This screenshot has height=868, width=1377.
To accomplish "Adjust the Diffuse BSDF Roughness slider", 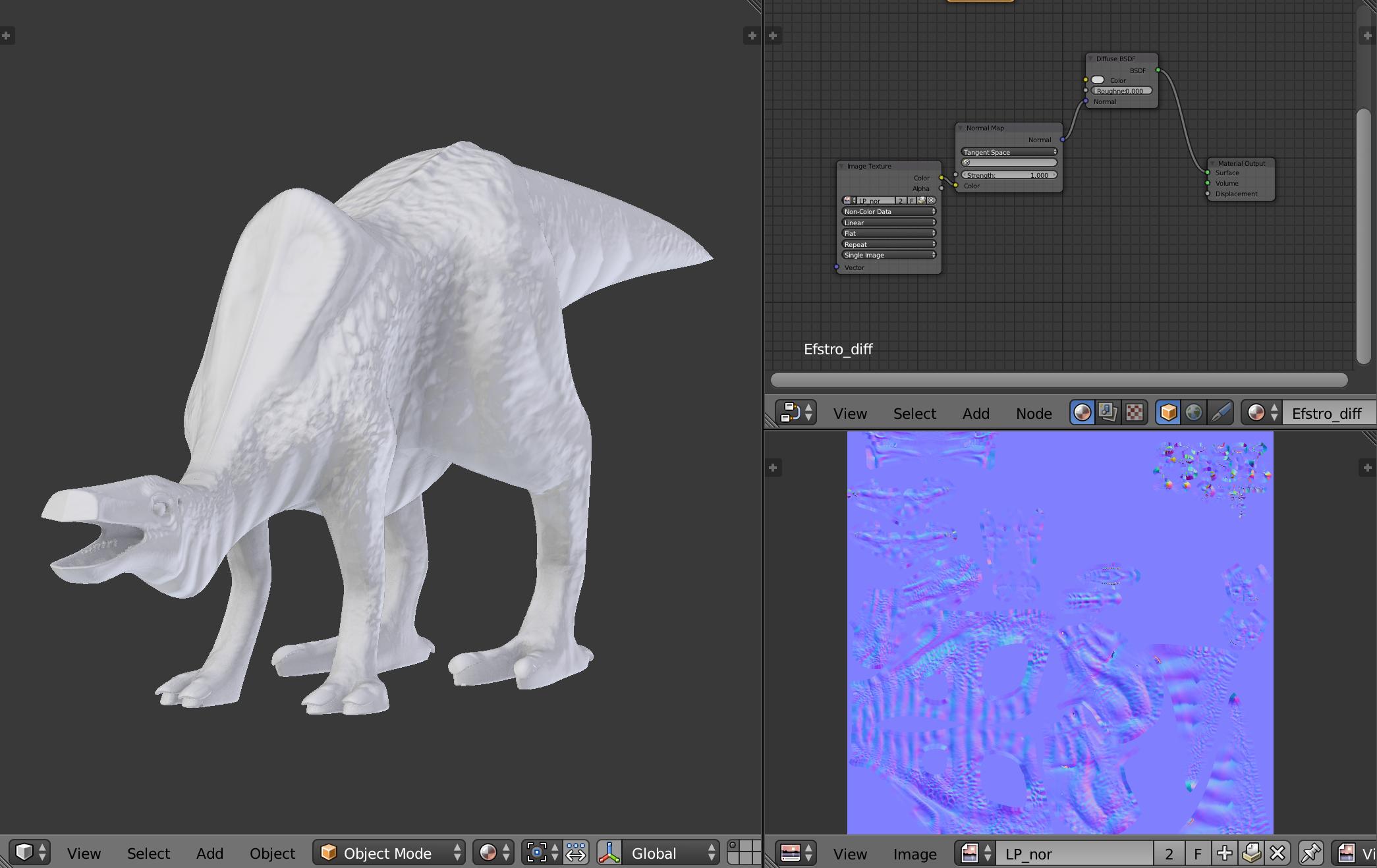I will point(1121,91).
